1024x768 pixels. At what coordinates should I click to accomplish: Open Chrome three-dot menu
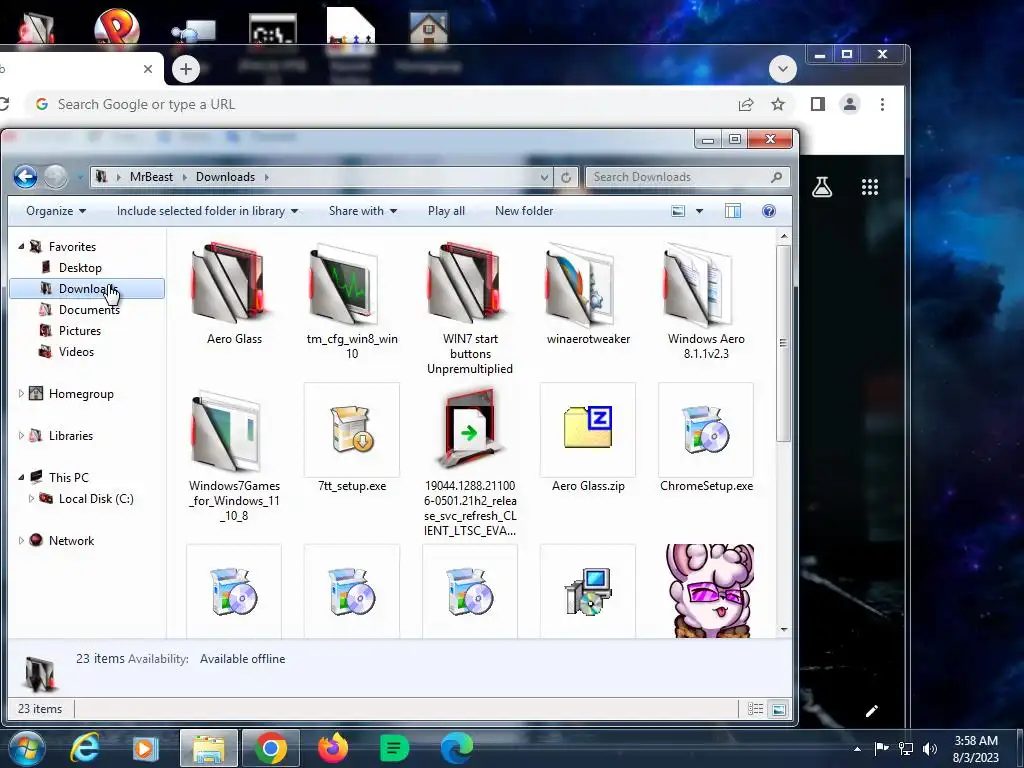coord(882,104)
